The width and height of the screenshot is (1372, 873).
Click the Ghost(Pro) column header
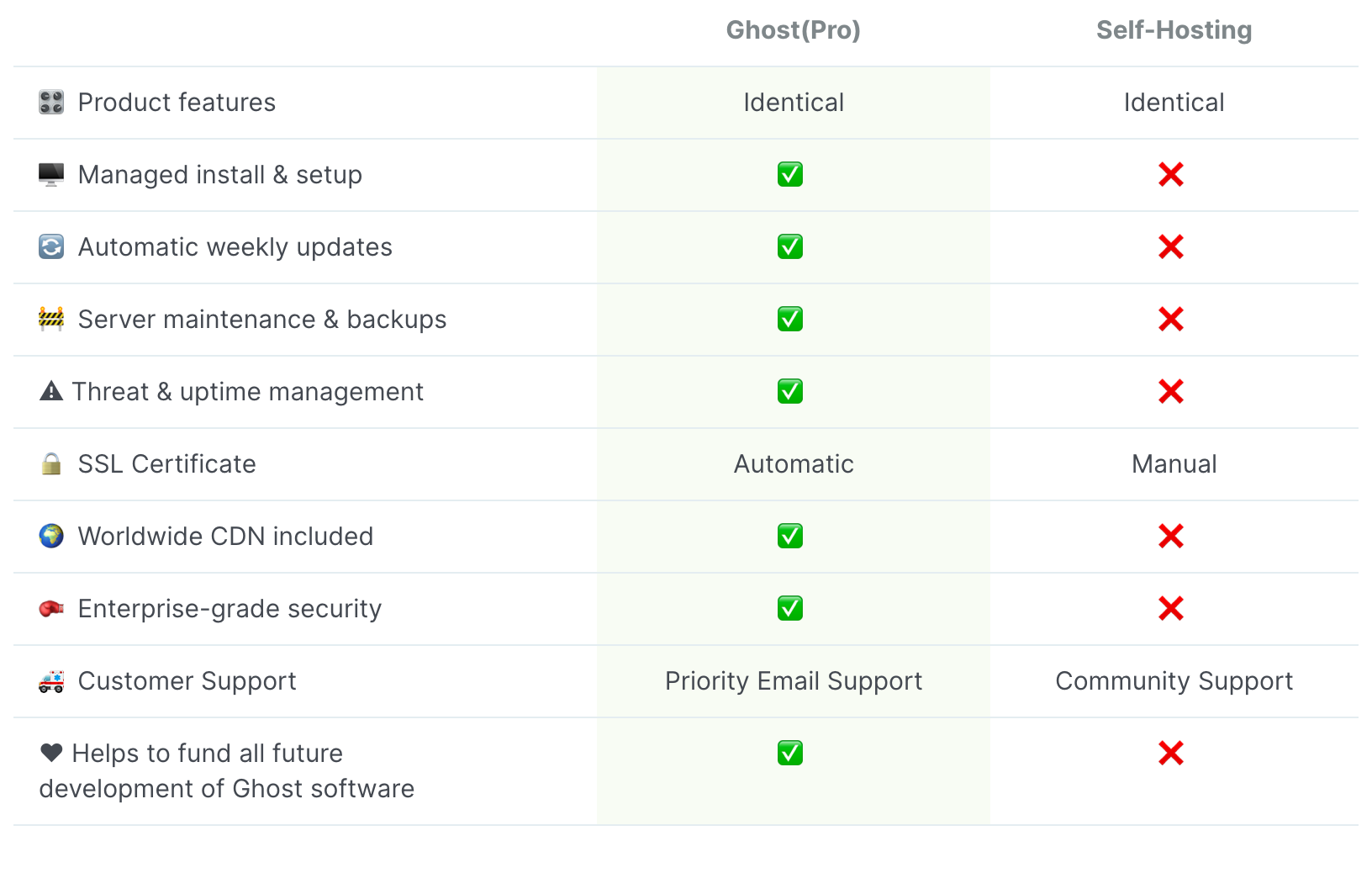[x=794, y=30]
